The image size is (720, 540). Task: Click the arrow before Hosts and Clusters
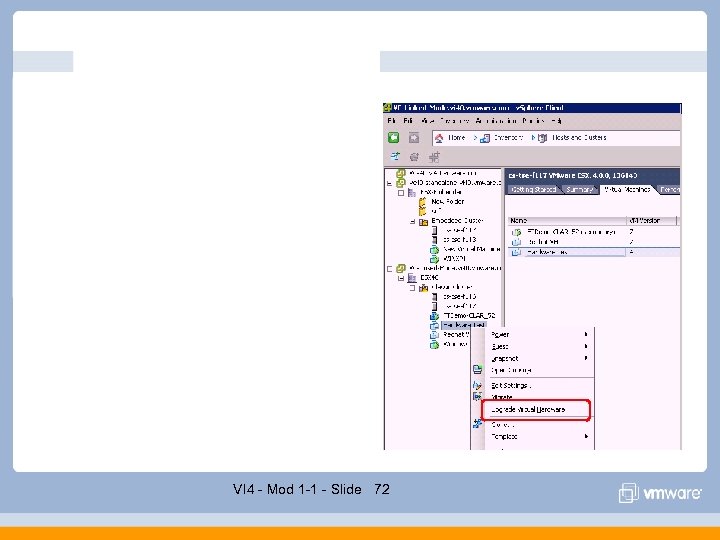coord(533,137)
